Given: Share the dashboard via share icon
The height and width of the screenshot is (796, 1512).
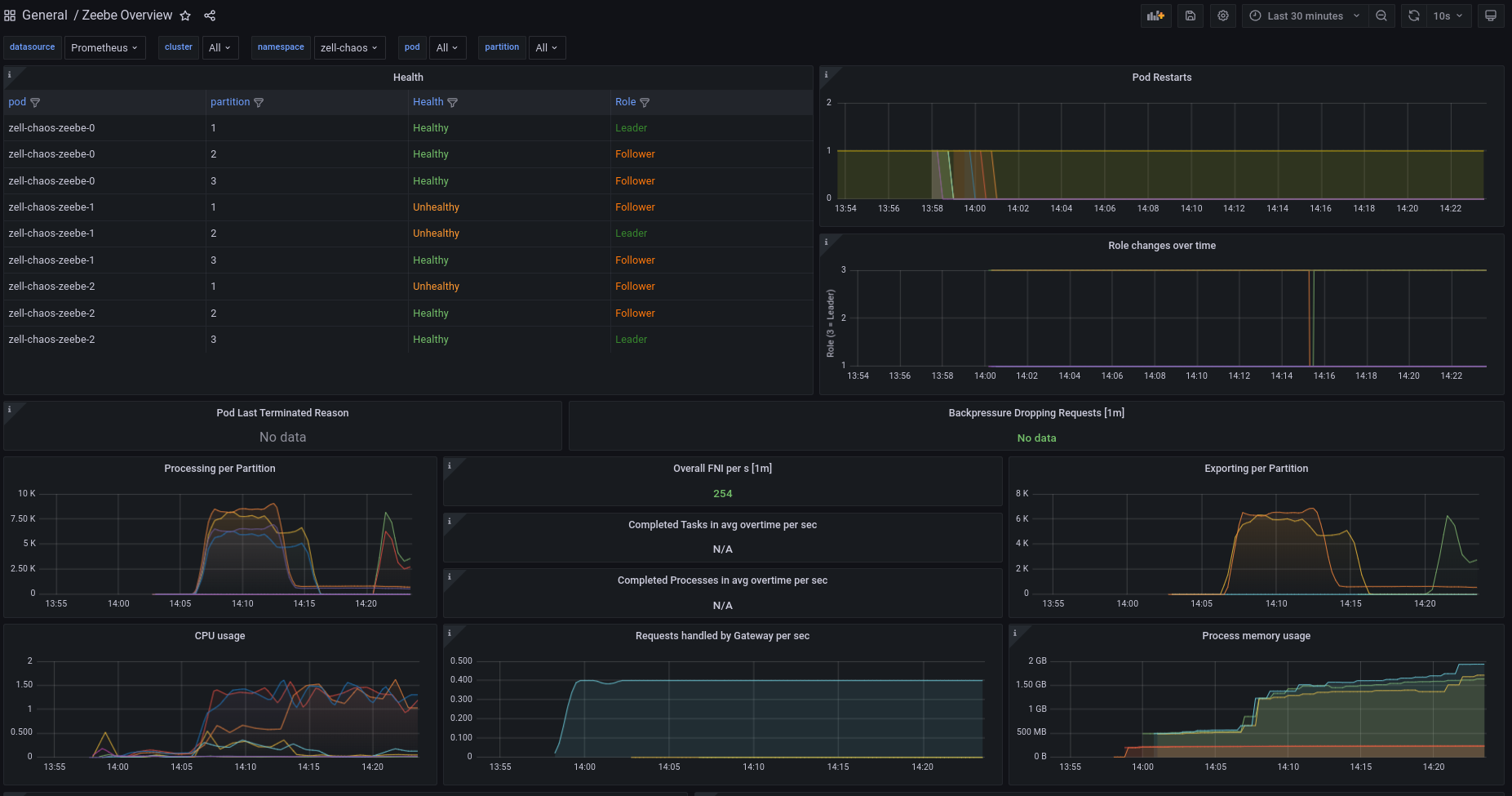Looking at the screenshot, I should point(210,16).
